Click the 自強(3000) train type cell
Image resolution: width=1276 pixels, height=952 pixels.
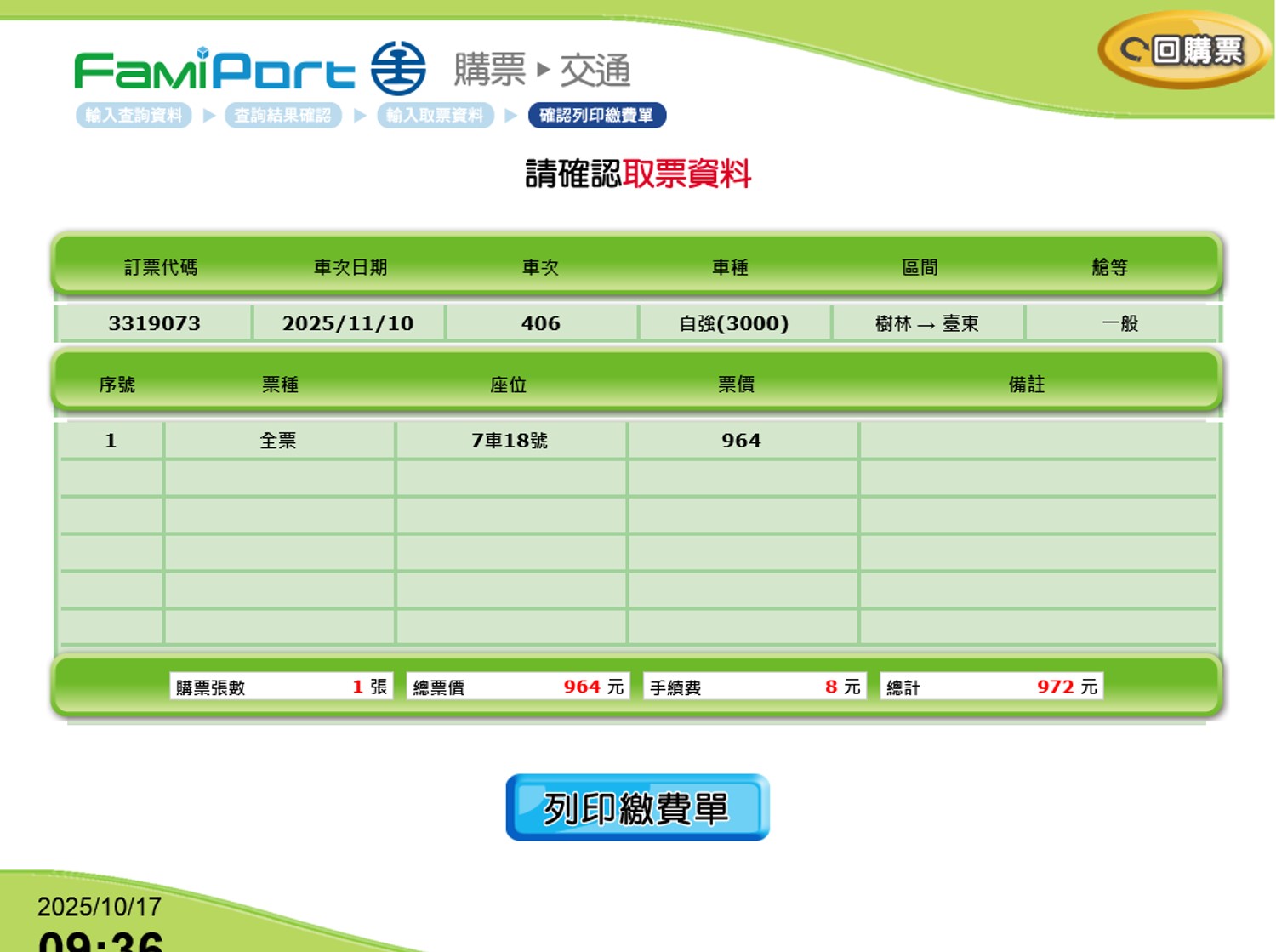[733, 323]
